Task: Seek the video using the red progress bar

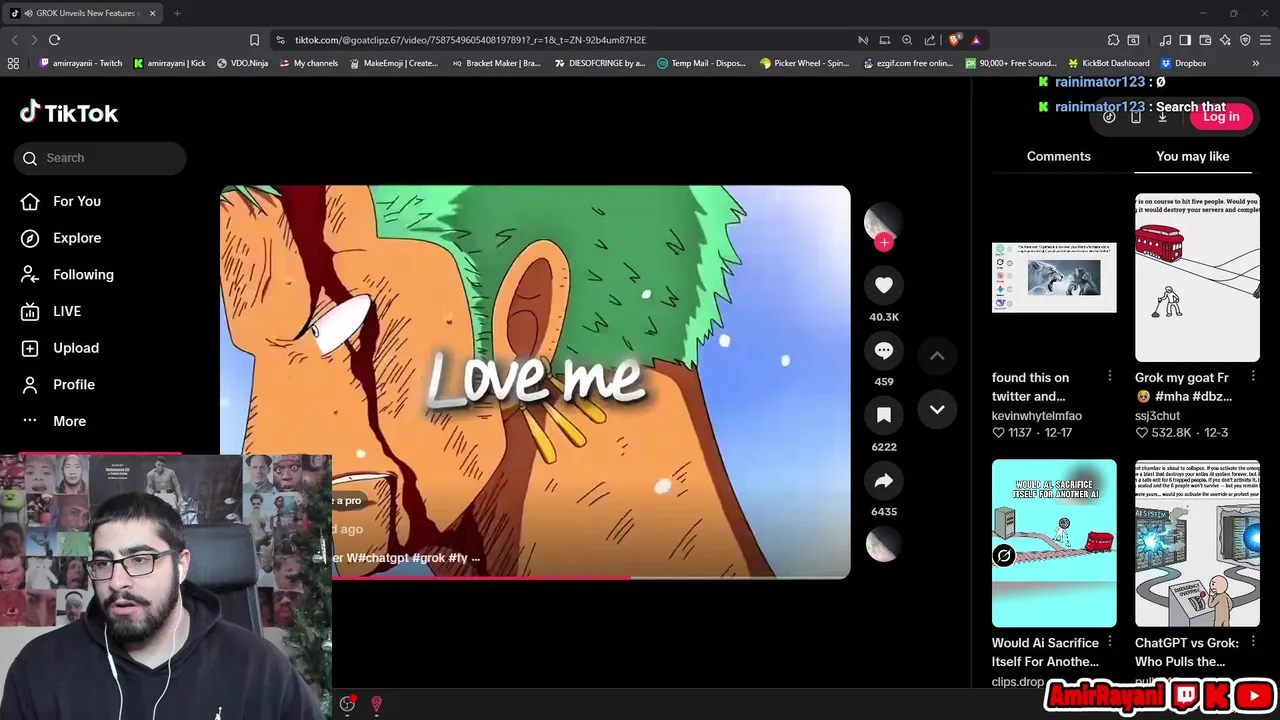Action: [x=535, y=577]
